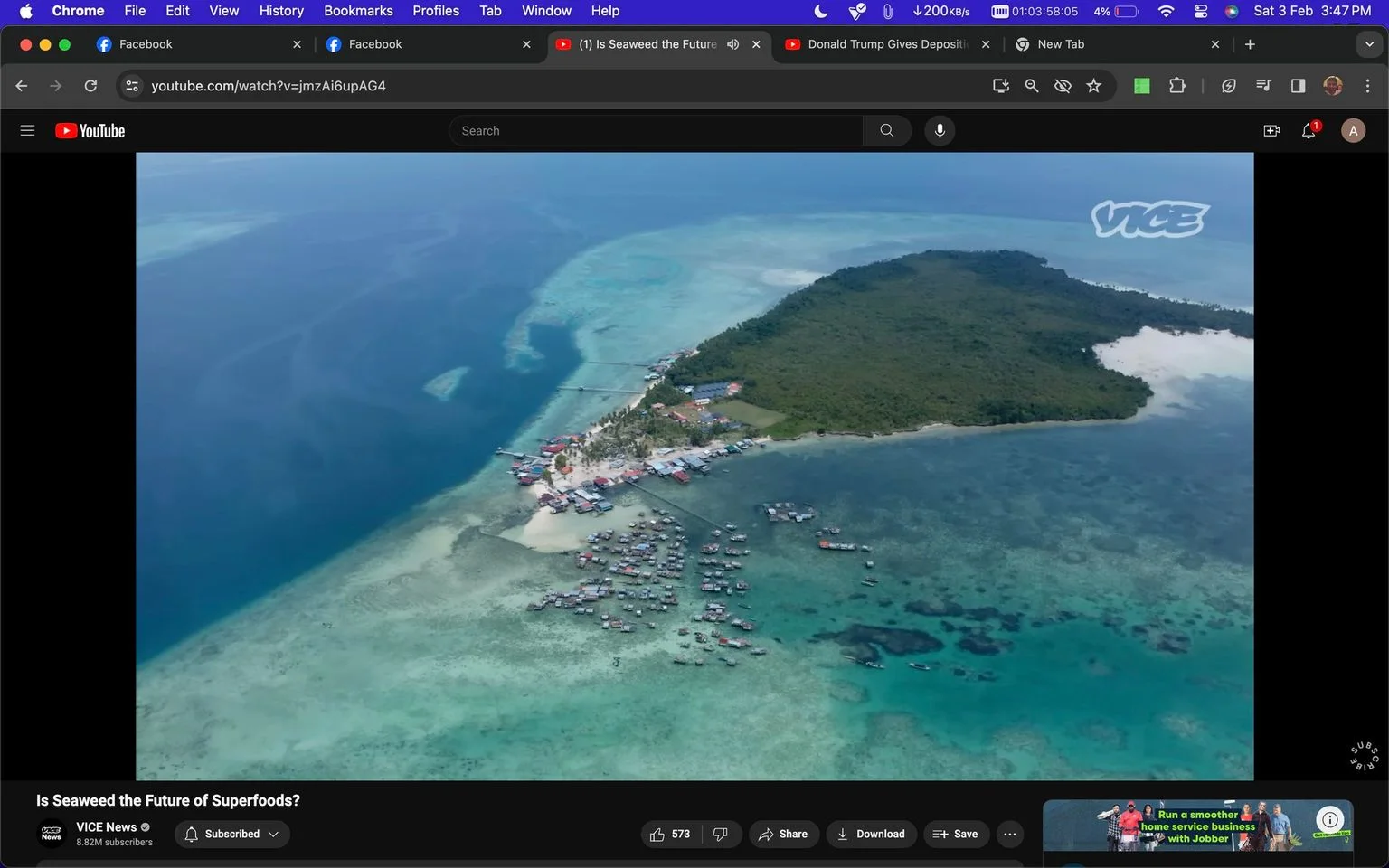Open the YouTube hamburger guide menu
This screenshot has height=868, width=1389.
27,130
